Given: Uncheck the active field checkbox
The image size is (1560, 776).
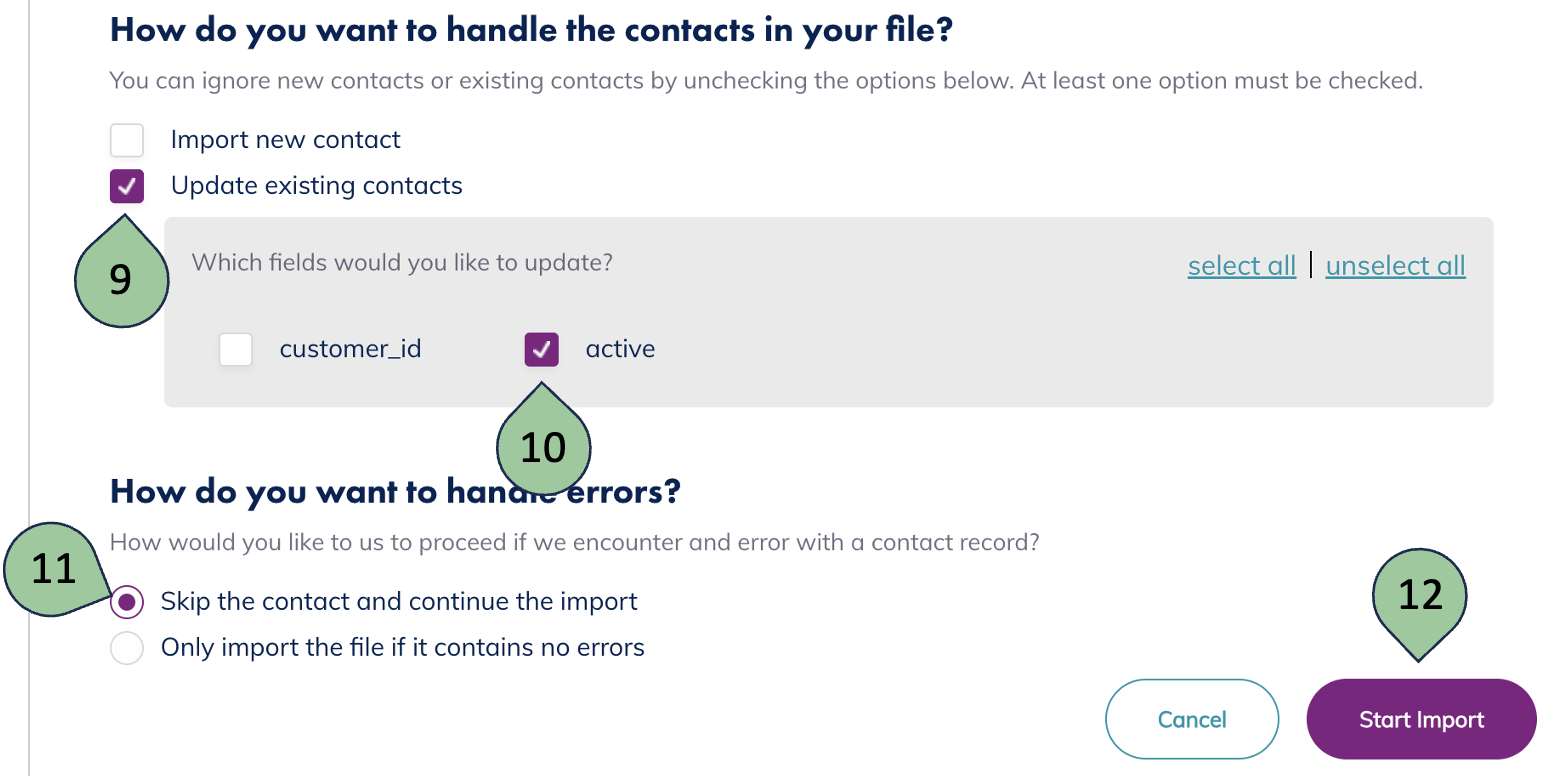Looking at the screenshot, I should point(542,350).
